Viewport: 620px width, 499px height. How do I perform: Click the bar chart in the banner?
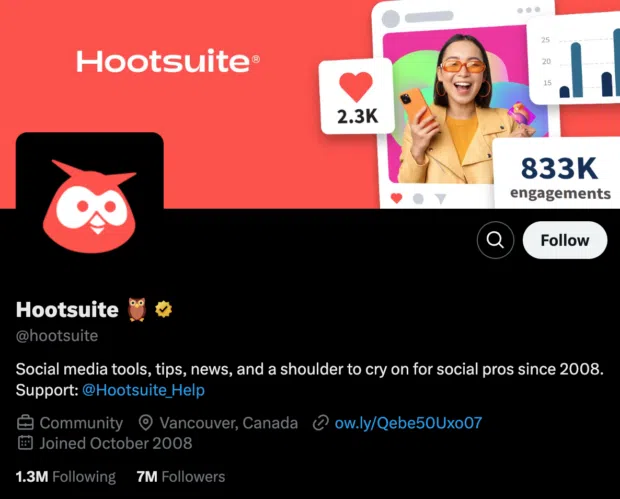click(577, 59)
